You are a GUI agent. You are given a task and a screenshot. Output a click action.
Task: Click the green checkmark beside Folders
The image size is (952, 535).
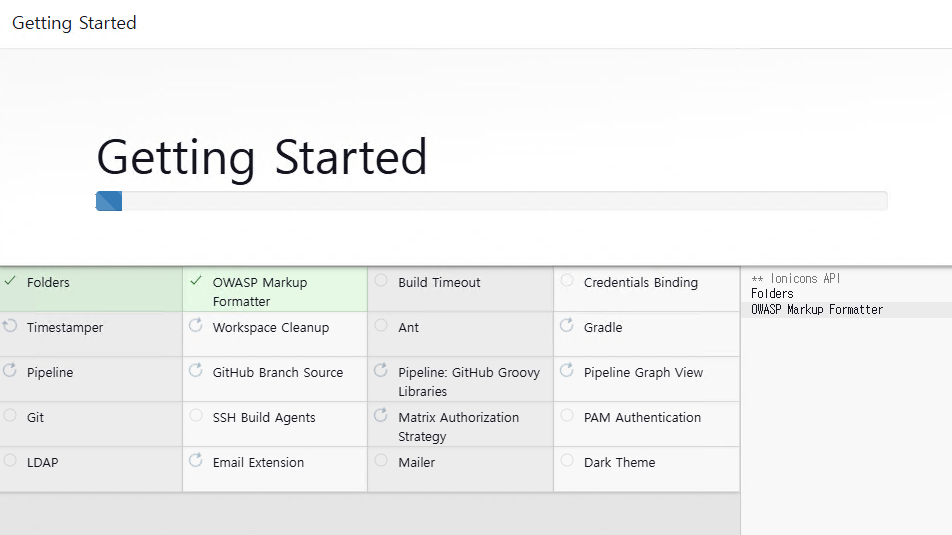pos(10,281)
